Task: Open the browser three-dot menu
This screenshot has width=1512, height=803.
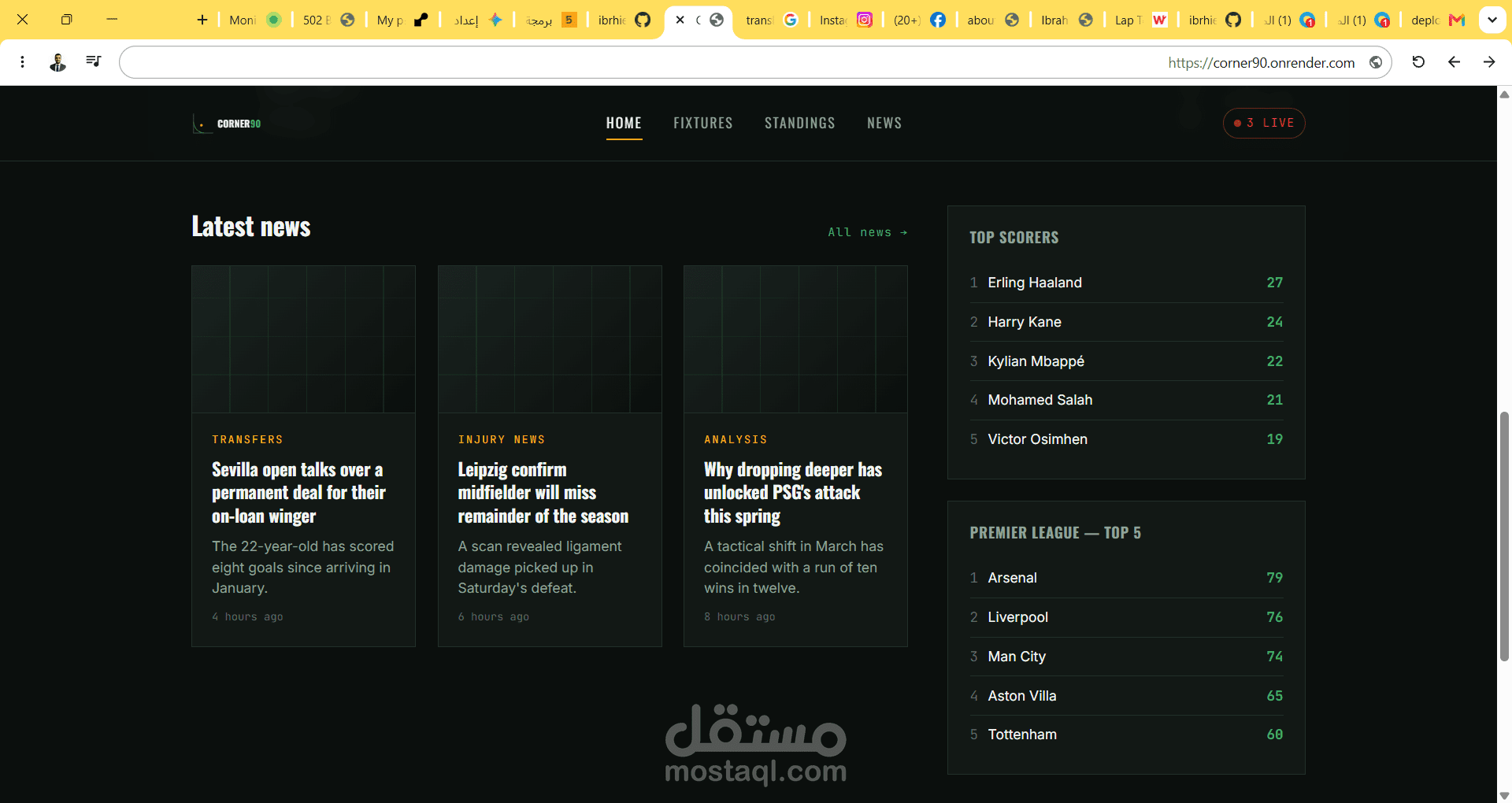Action: pos(22,61)
